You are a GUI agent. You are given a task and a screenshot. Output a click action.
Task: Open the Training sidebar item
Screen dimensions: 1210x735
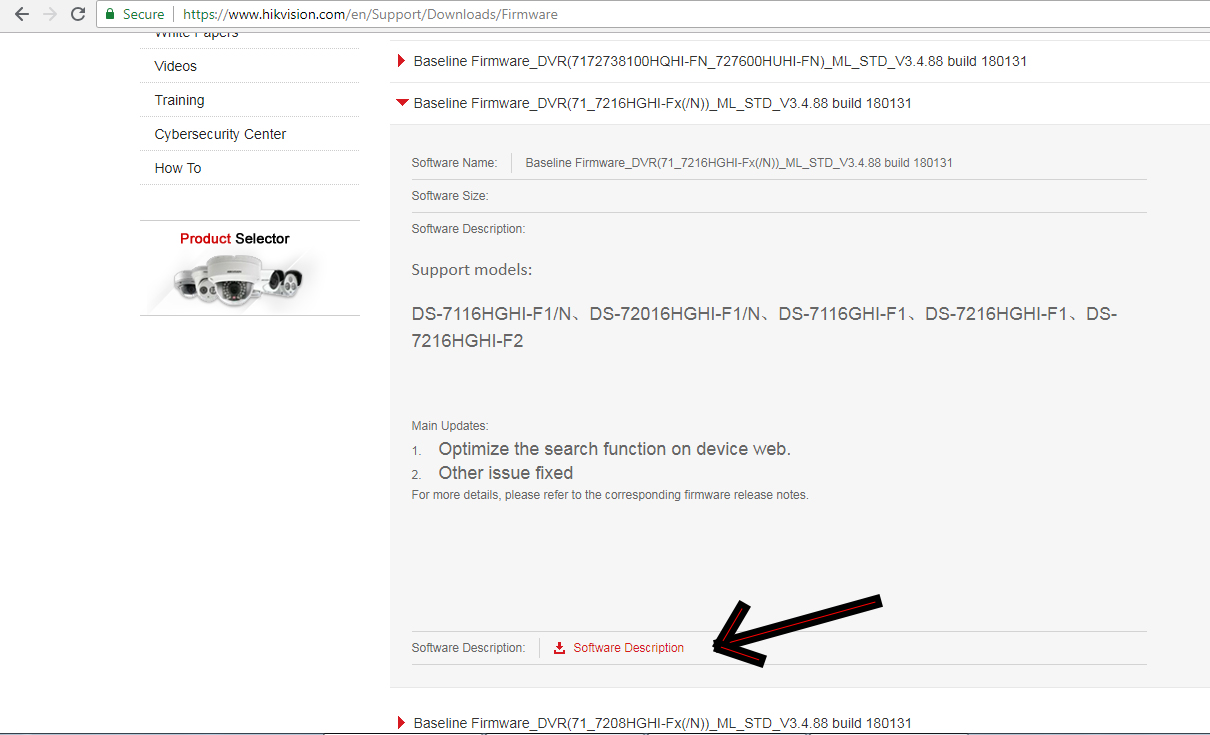pos(179,100)
